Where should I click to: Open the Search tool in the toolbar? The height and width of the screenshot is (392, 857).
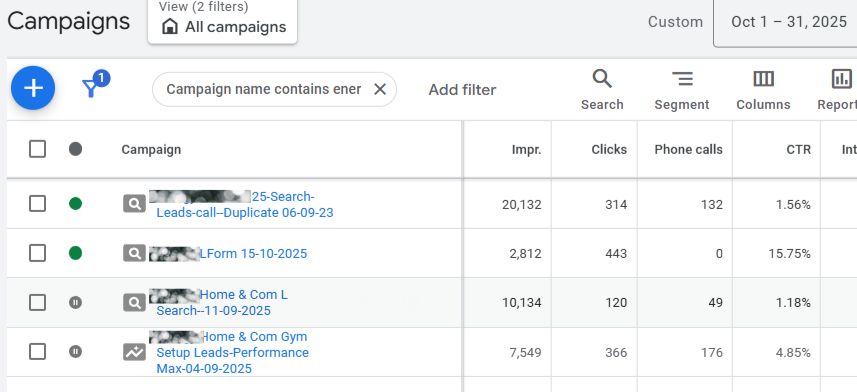[x=602, y=90]
